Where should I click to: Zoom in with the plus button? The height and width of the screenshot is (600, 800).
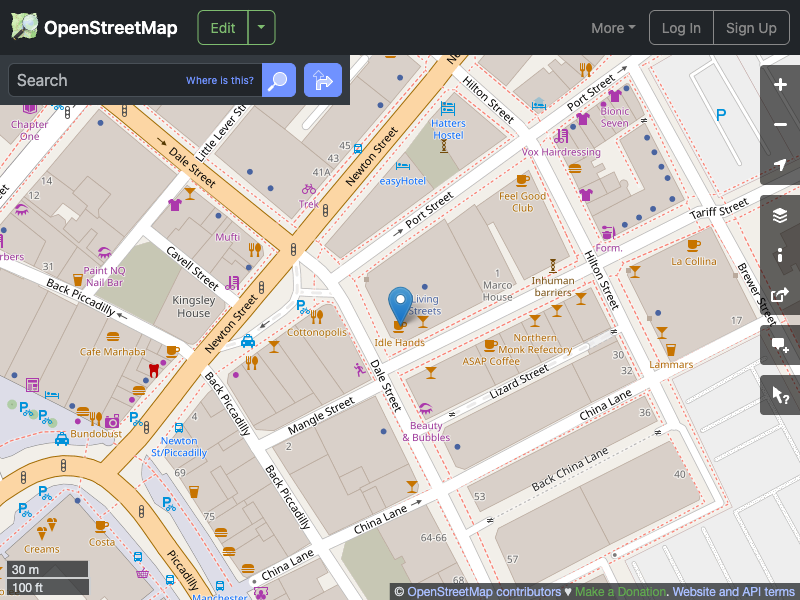coord(780,86)
